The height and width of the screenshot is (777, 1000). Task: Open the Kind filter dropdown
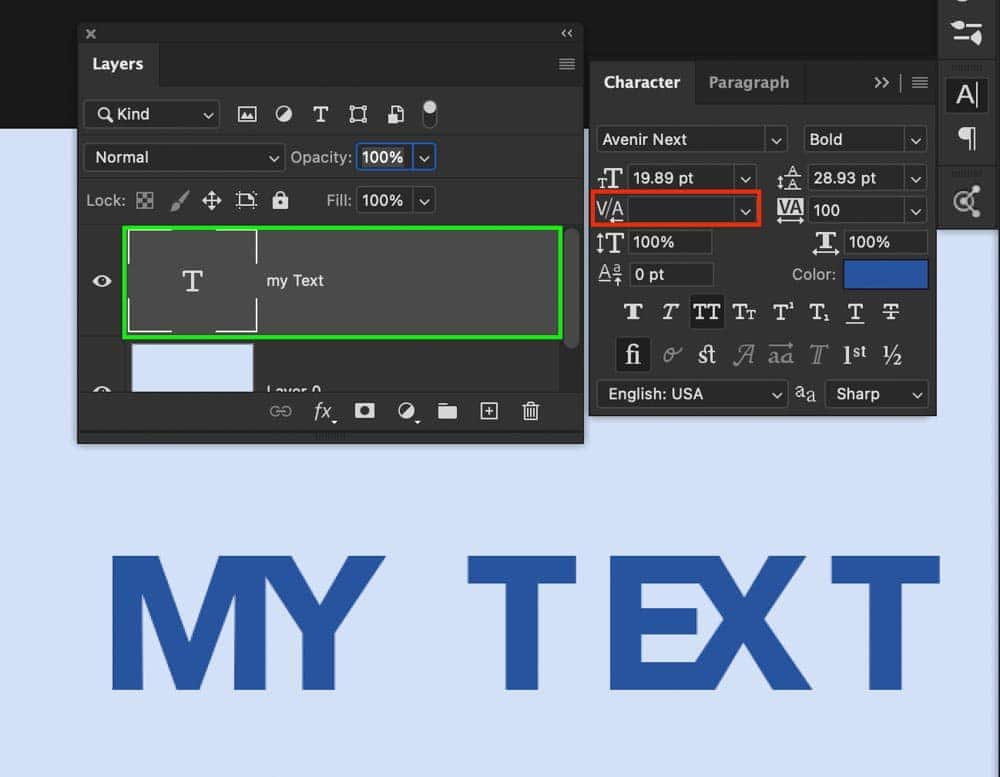(150, 114)
